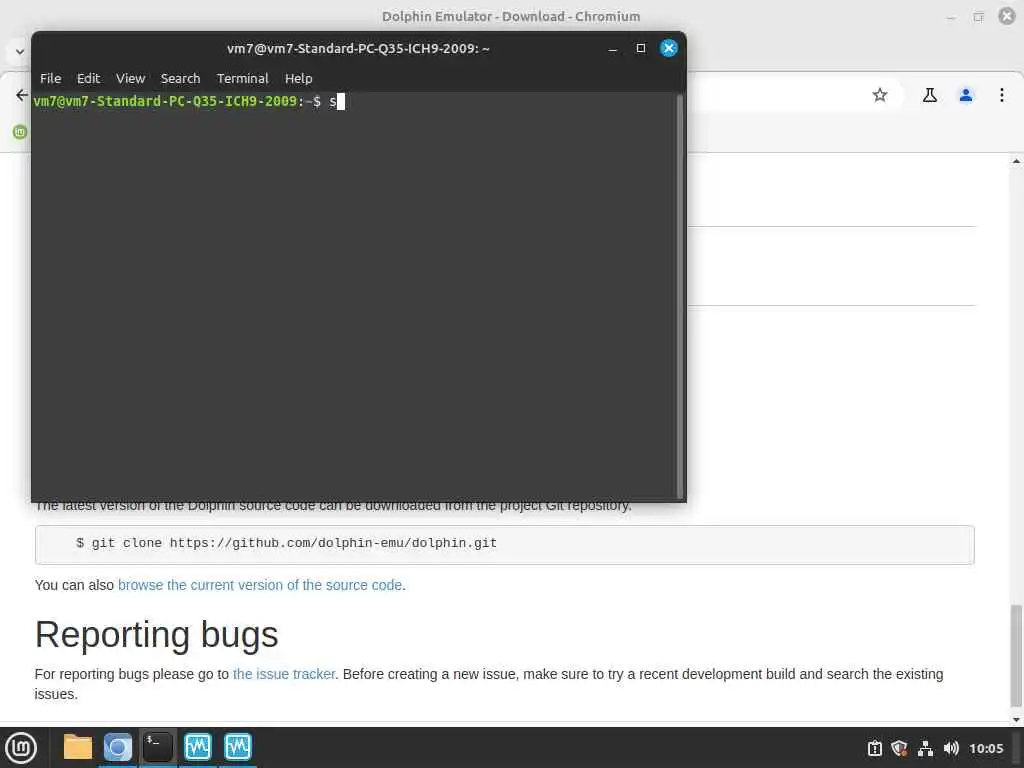Open the Chromium three-dot menu
The image size is (1024, 768).
coord(1001,95)
